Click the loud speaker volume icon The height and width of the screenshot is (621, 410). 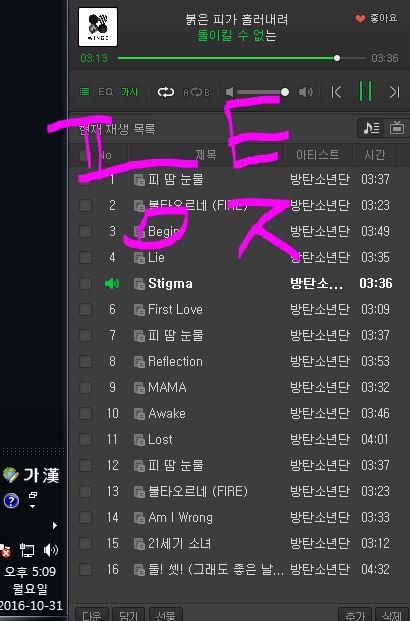pos(305,92)
